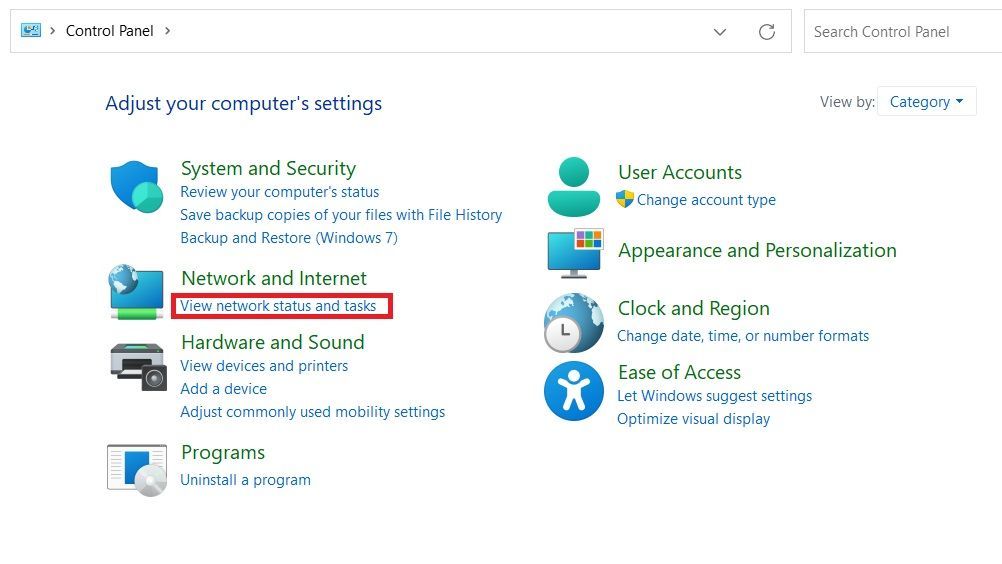Select the Ease of Access icon
The height and width of the screenshot is (564, 1002).
coord(574,391)
